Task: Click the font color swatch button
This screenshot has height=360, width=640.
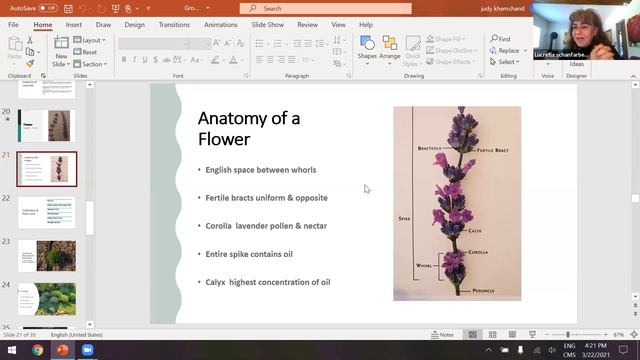Action: click(x=233, y=60)
